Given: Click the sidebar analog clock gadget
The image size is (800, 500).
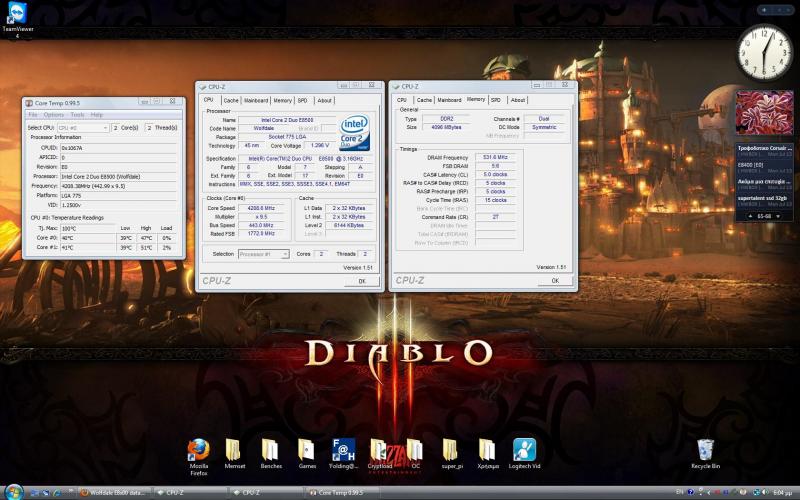Looking at the screenshot, I should 763,53.
